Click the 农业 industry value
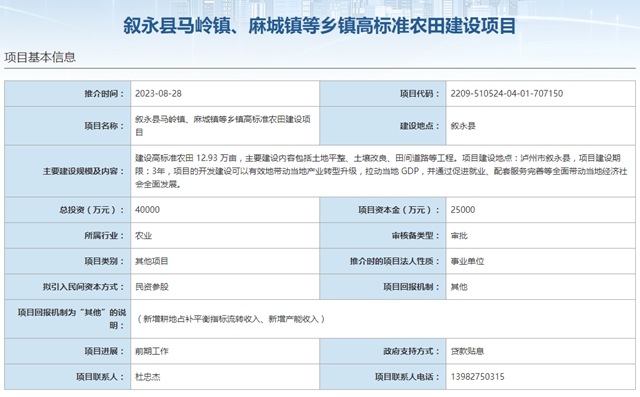This screenshot has height=397, width=640. coord(144,235)
